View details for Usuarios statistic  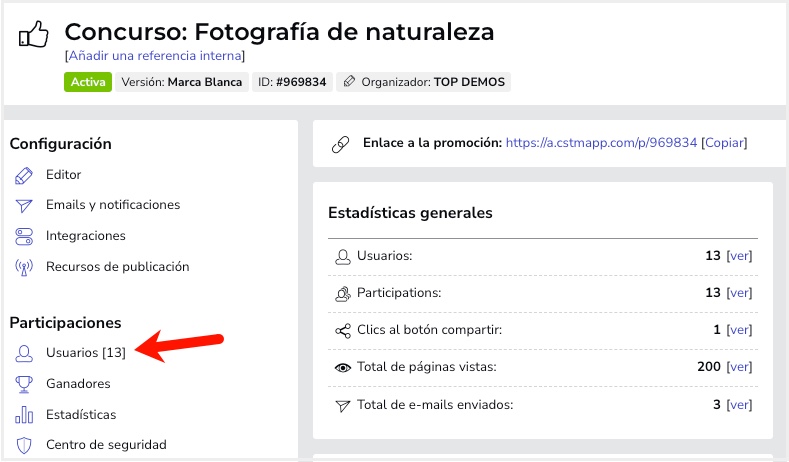(739, 256)
